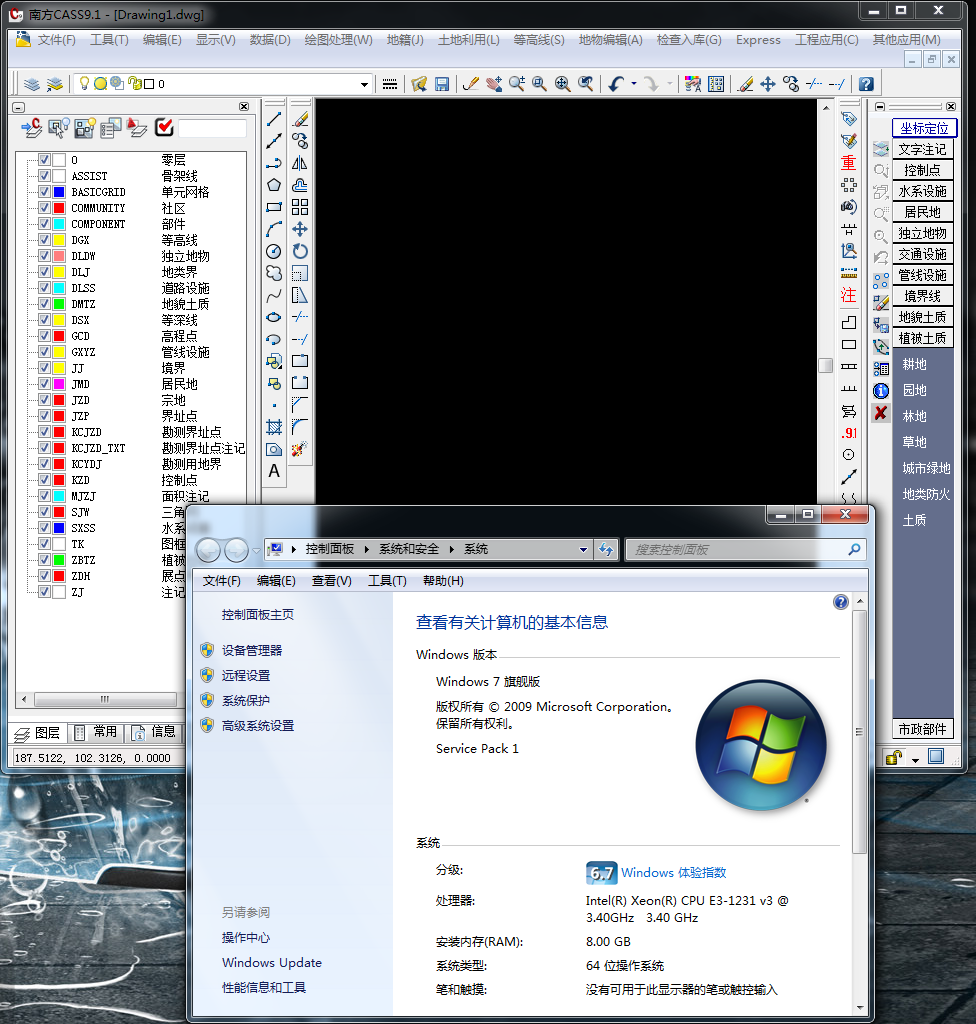Screen dimensions: 976x1024
Task: Open the Express menu
Action: click(x=758, y=40)
